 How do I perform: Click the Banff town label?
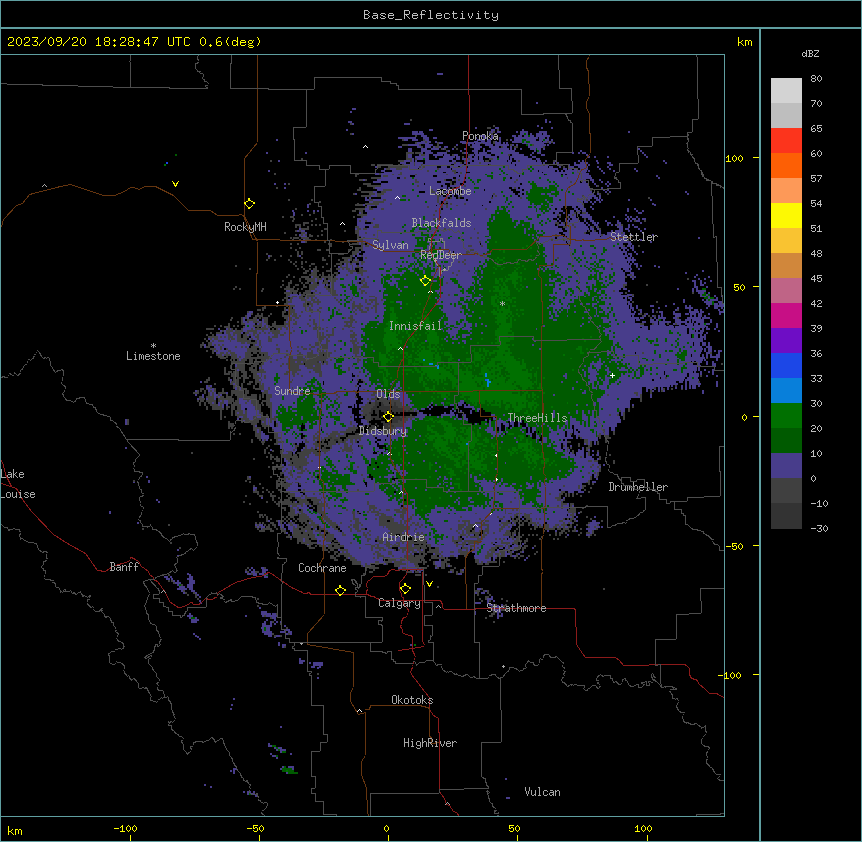tap(124, 567)
